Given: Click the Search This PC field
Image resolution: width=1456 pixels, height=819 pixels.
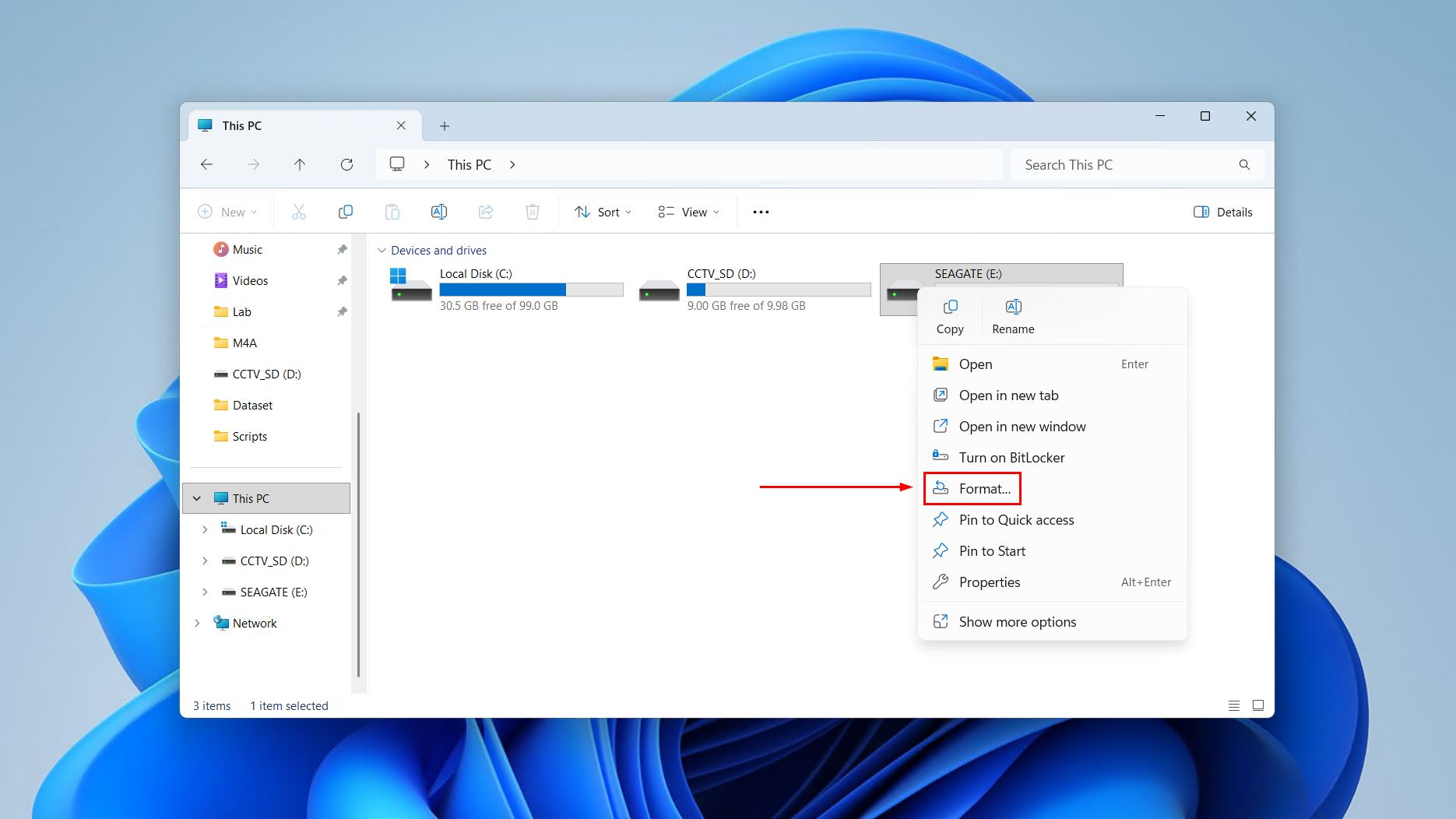Looking at the screenshot, I should point(1138,164).
